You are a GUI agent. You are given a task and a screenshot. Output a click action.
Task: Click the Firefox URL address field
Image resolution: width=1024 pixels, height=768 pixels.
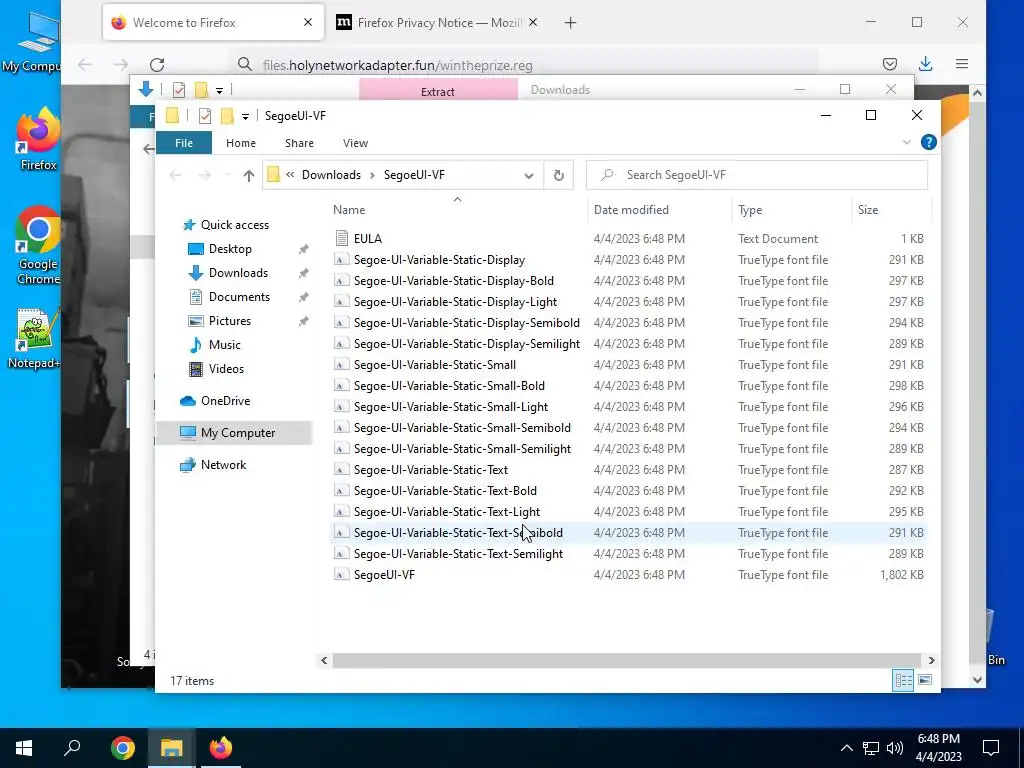point(522,65)
